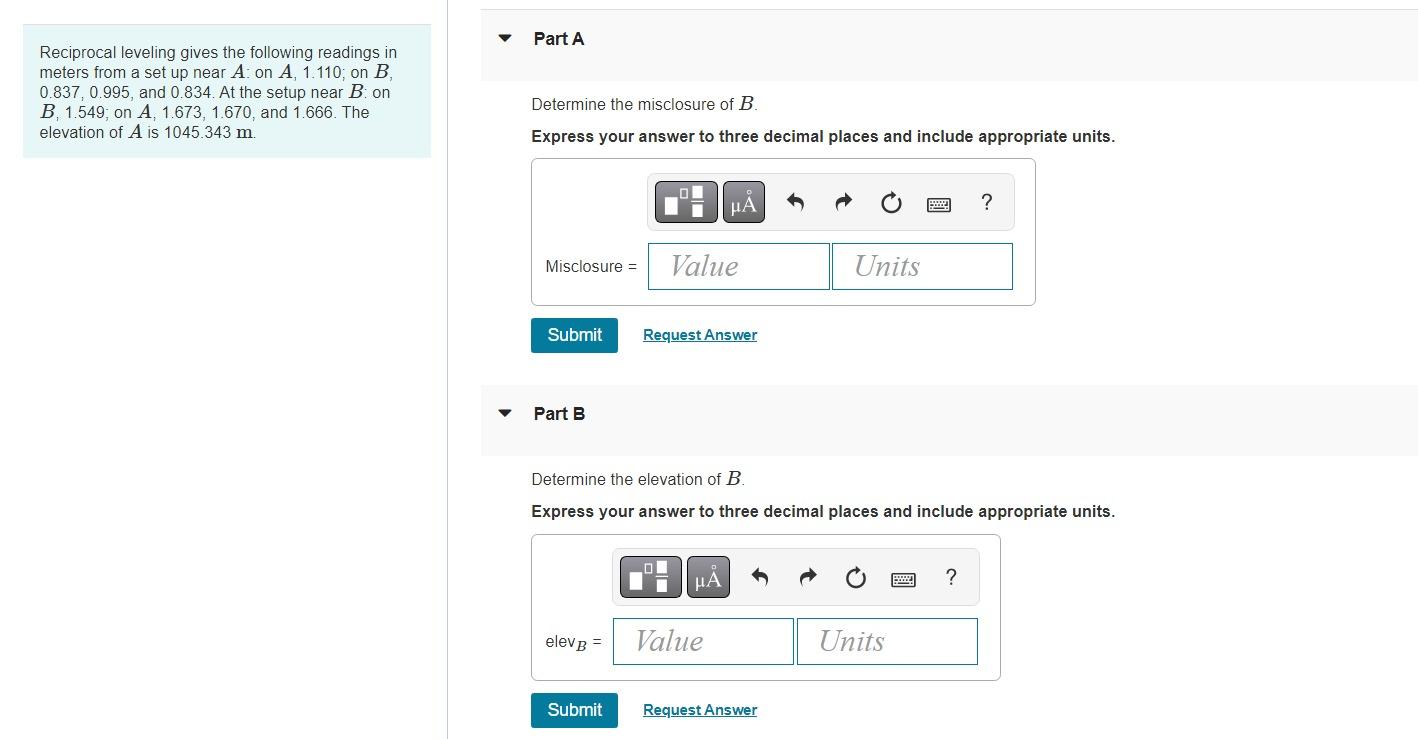Submit the Part A answer
The width and height of the screenshot is (1418, 739).
[573, 334]
